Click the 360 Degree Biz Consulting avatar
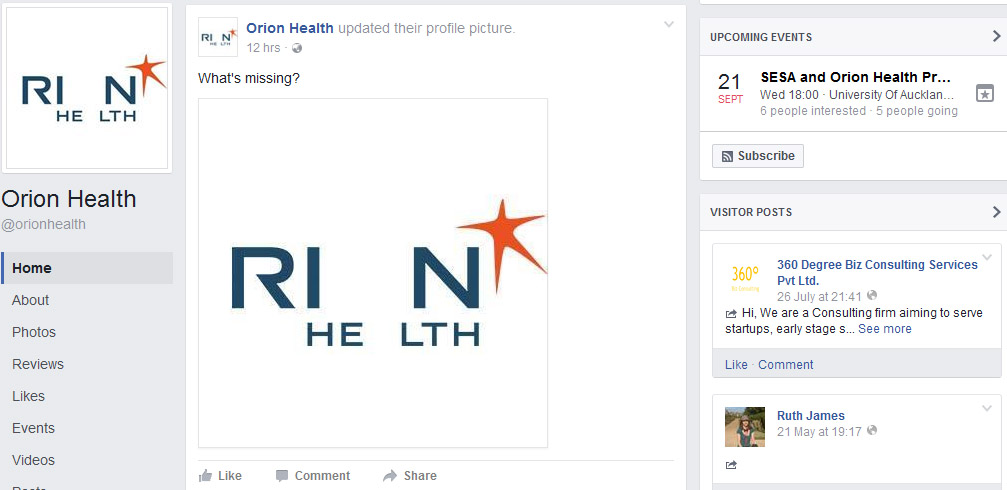This screenshot has width=1007, height=490. coord(745,279)
